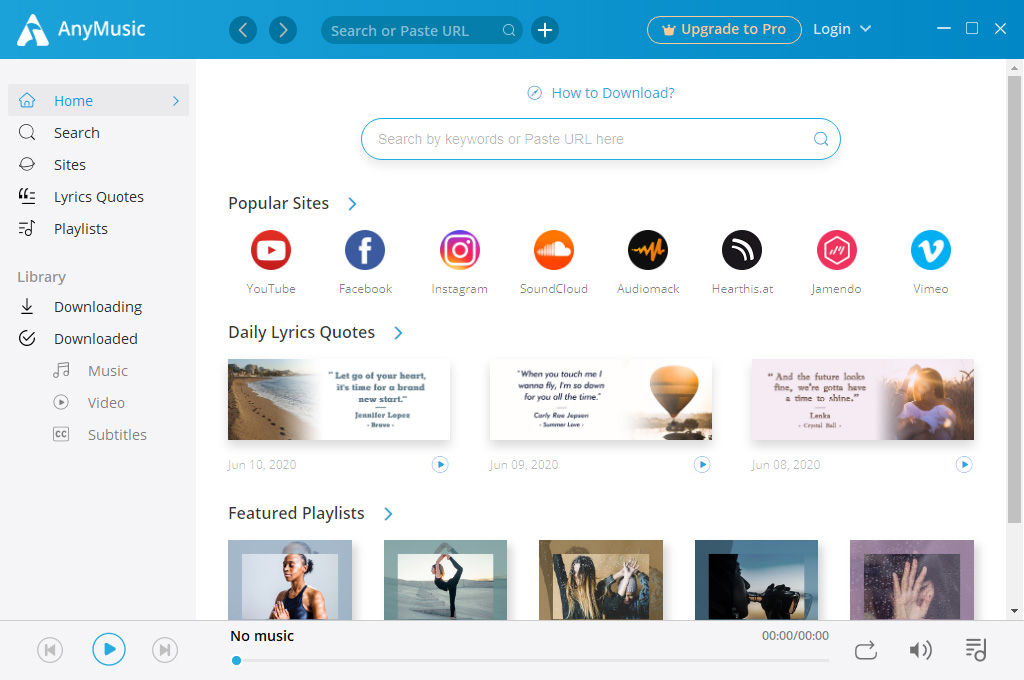Skip to the previous track

(50, 650)
